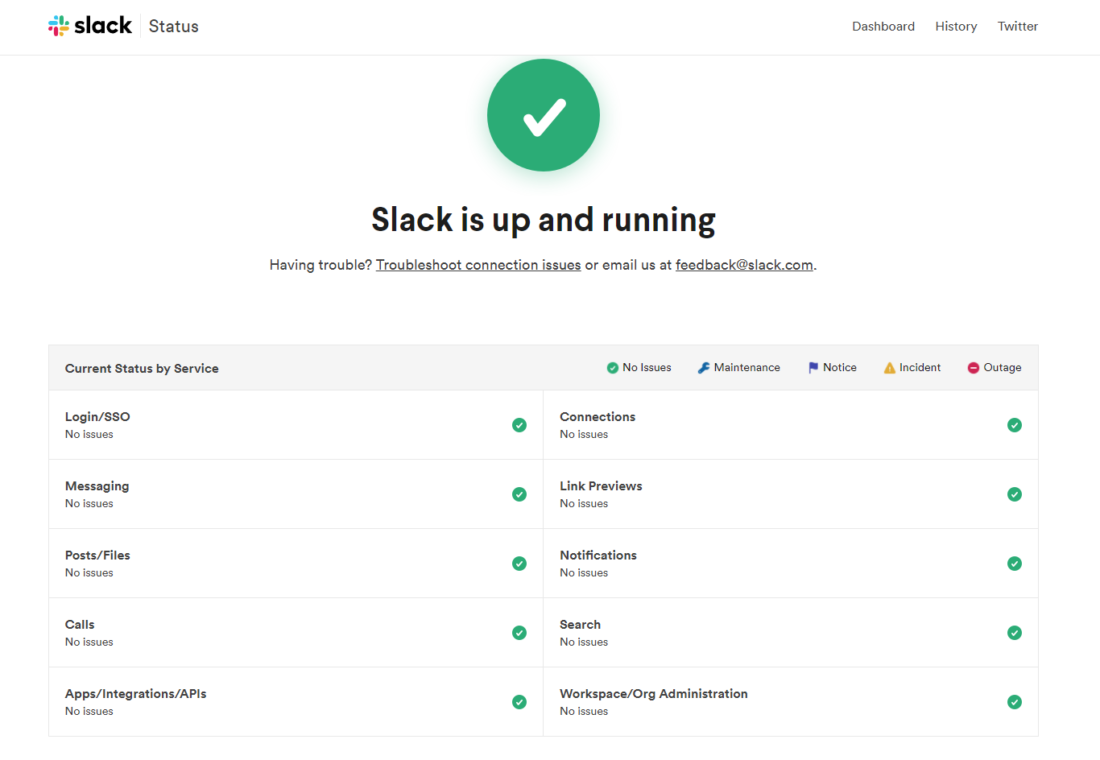Viewport: 1100px width, 760px height.
Task: Click the green No Issues legend icon
Action: [x=611, y=367]
